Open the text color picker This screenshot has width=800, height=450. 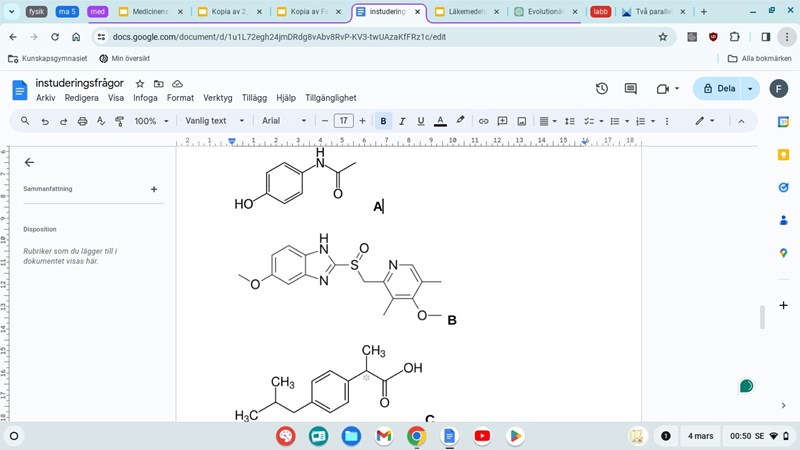point(440,121)
